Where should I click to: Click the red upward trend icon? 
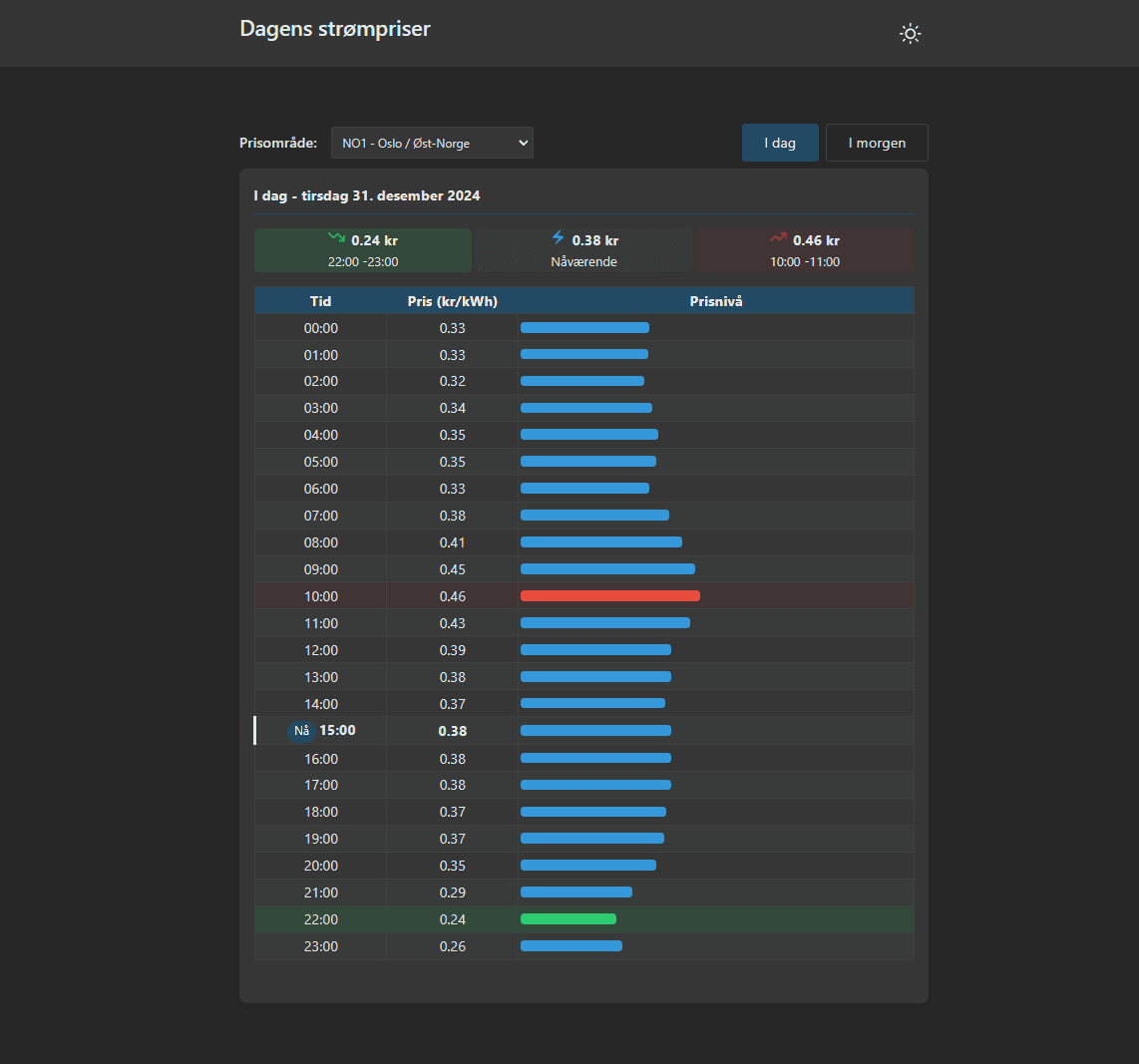coord(778,237)
